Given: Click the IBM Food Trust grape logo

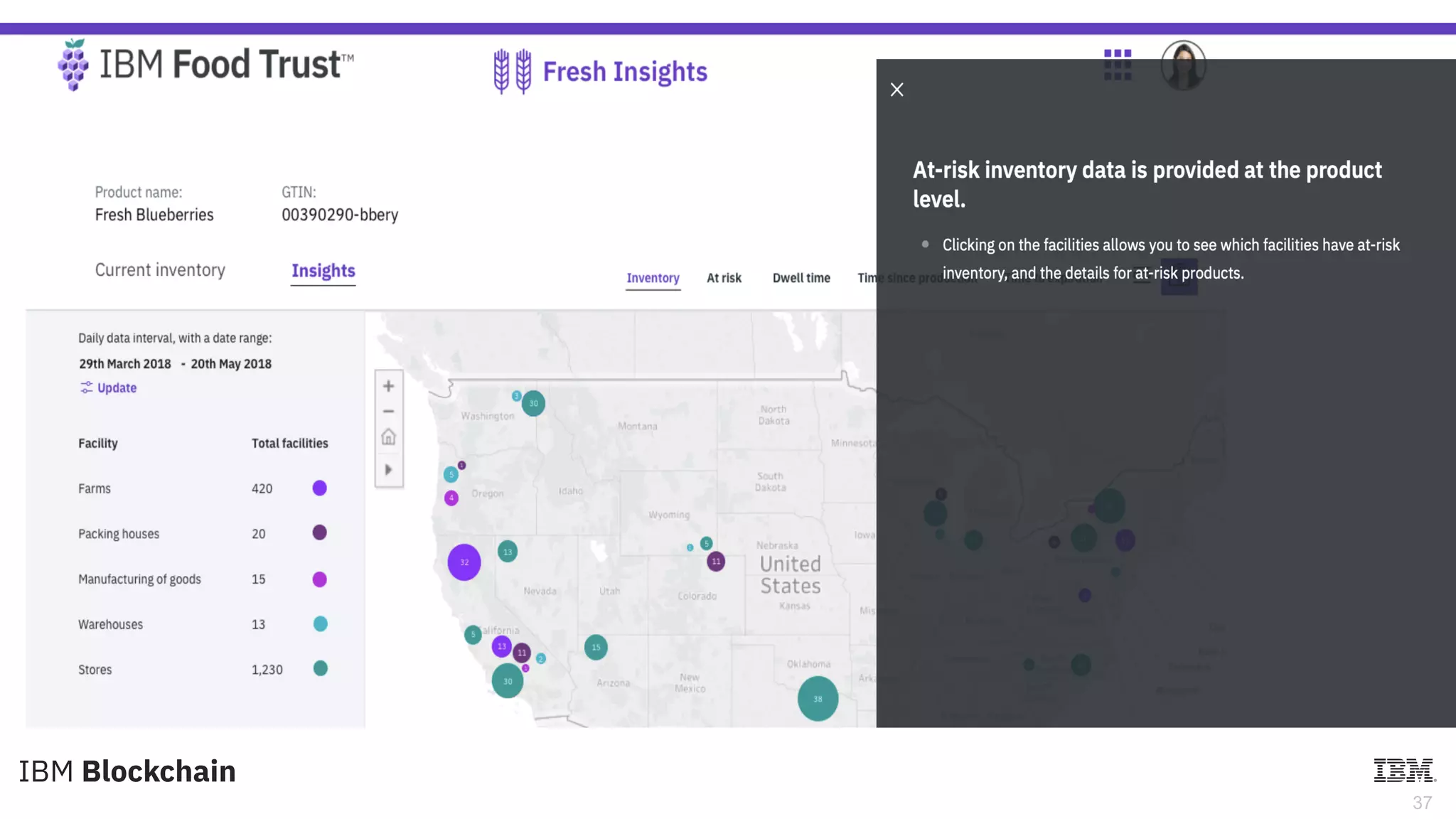Looking at the screenshot, I should [x=73, y=65].
